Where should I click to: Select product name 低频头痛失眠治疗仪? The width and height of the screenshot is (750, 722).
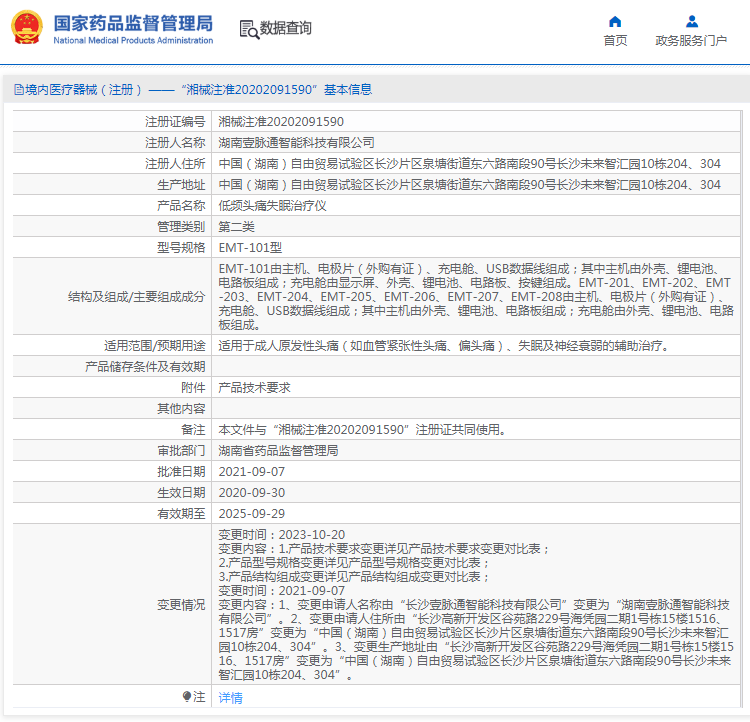click(x=273, y=206)
